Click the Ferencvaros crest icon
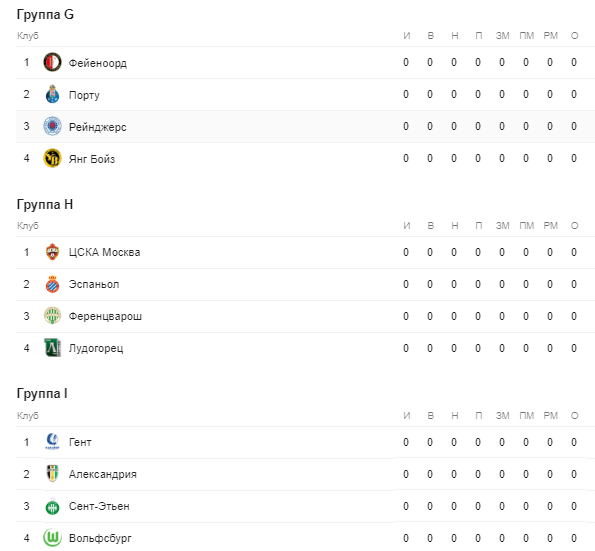 pyautogui.click(x=52, y=316)
